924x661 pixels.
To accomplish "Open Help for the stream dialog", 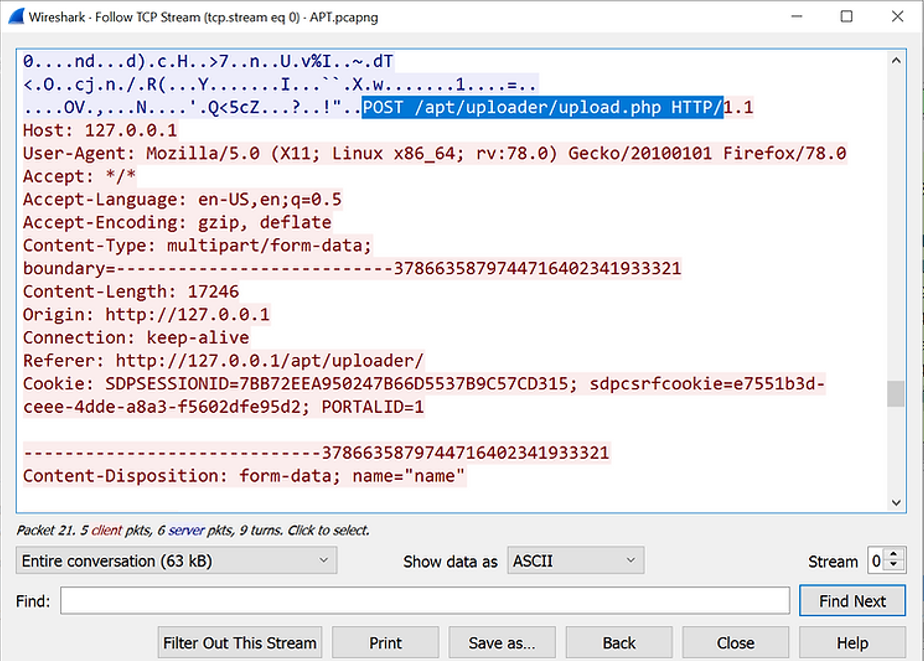I will tap(852, 643).
